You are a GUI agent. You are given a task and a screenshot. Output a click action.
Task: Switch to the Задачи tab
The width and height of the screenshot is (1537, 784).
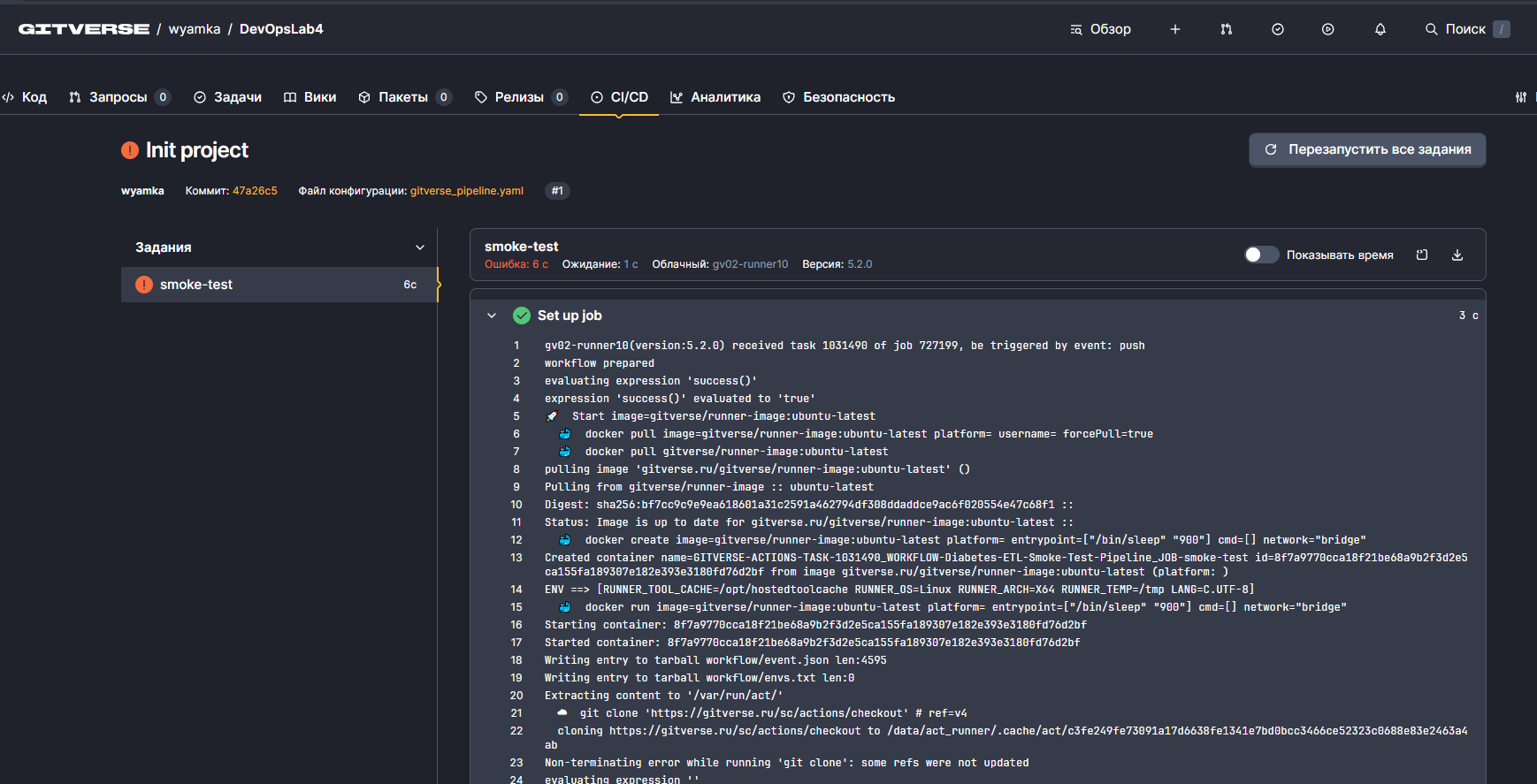click(x=227, y=97)
